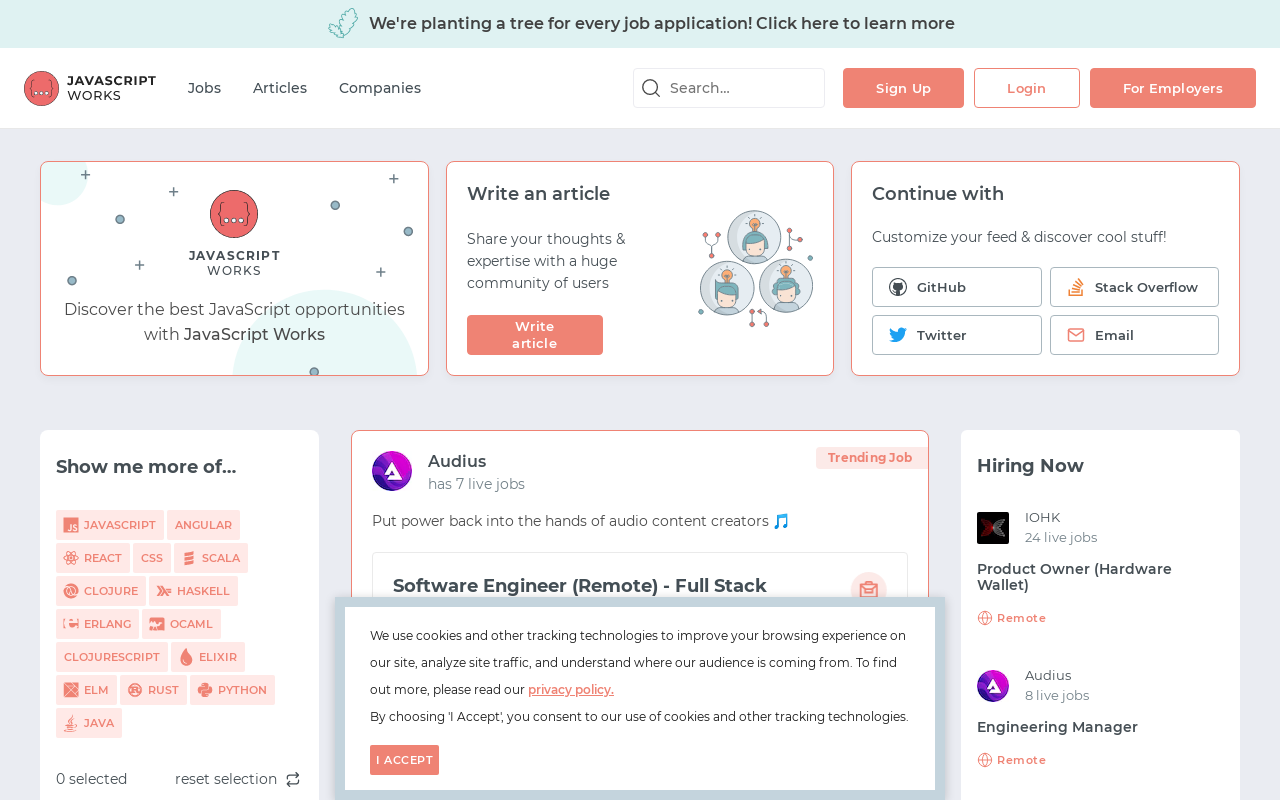1280x800 pixels.
Task: Click the JavaScript Works logo icon in header
Action: 41,88
